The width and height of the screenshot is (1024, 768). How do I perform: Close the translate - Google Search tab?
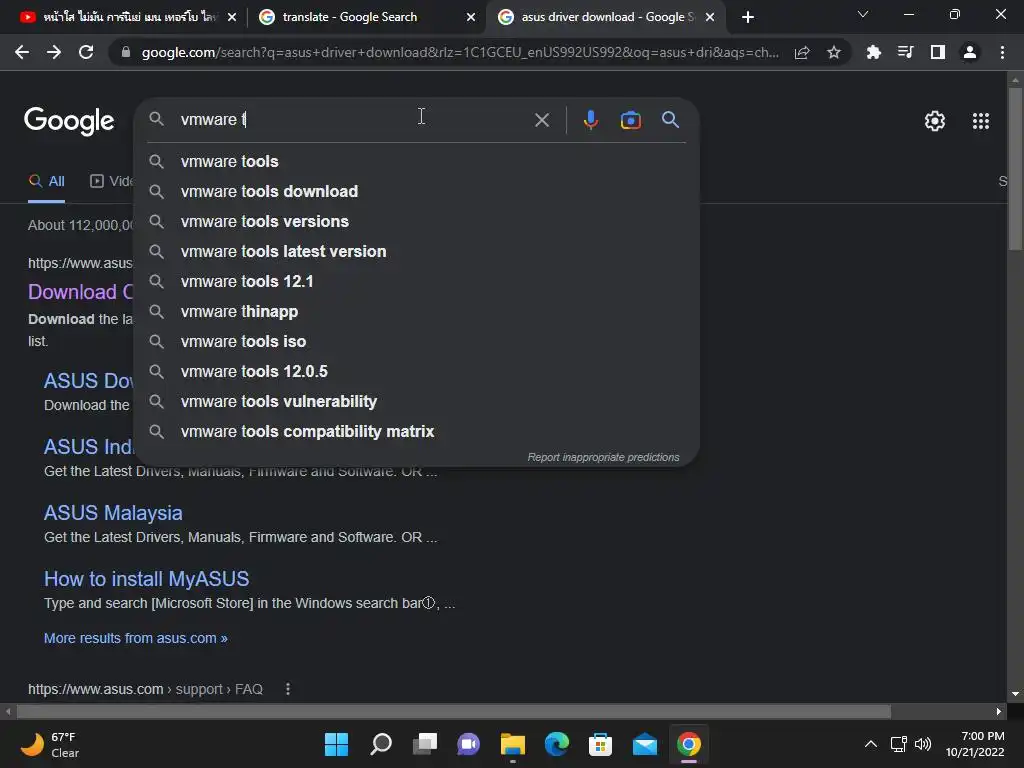tap(471, 17)
